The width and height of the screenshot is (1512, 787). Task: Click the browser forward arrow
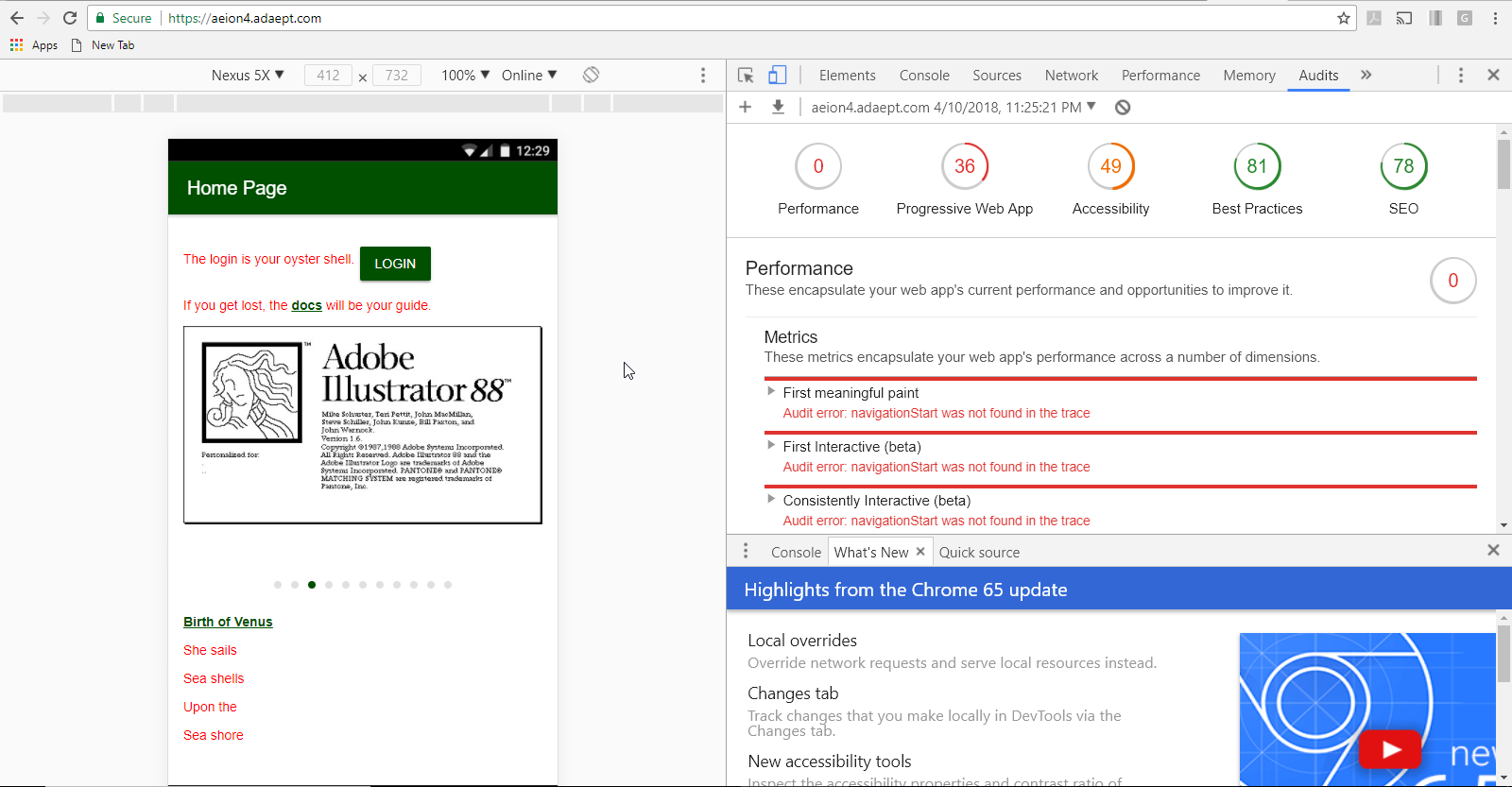point(43,18)
